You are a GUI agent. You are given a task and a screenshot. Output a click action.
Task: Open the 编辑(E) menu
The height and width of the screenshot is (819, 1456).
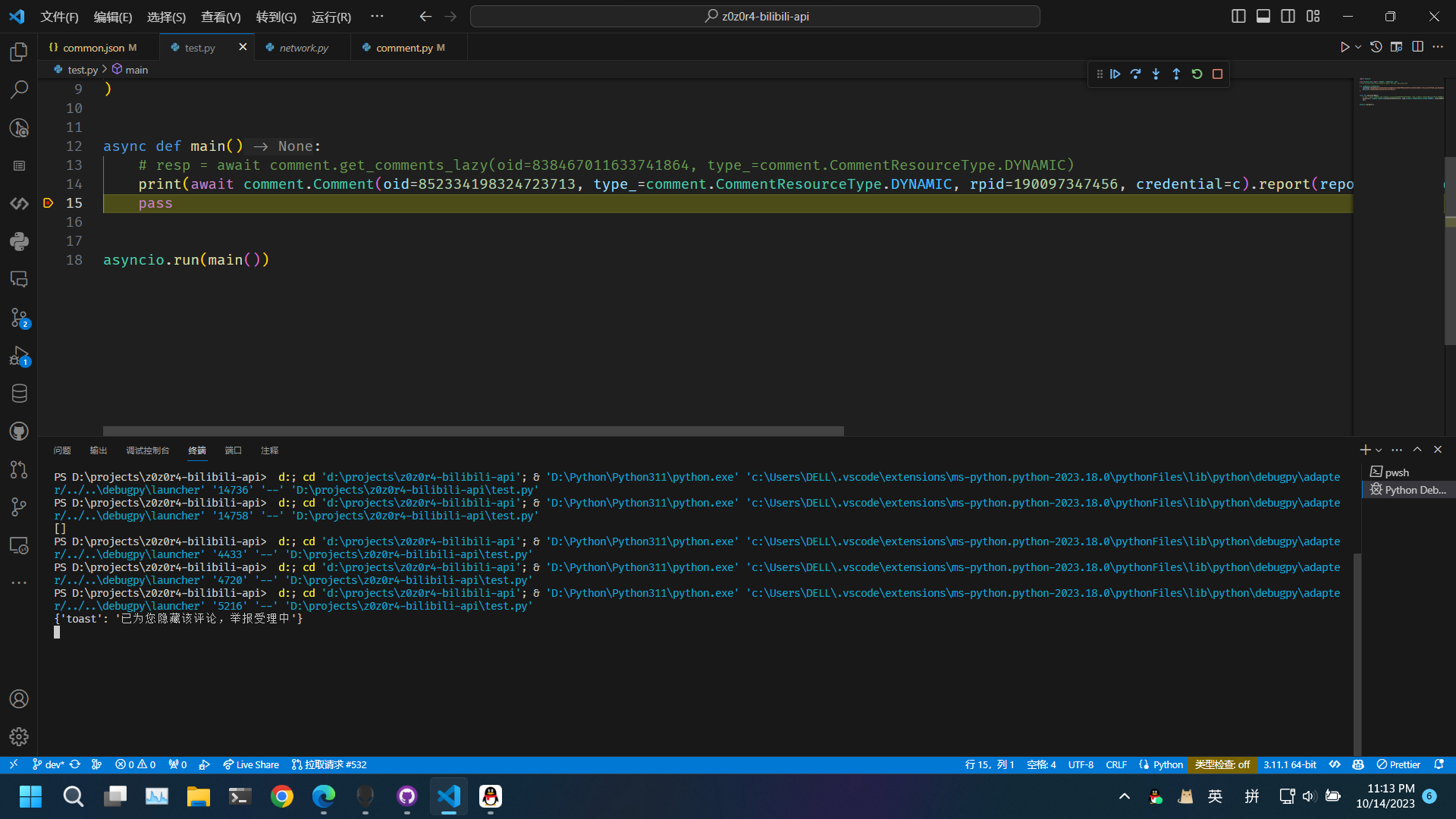coord(113,17)
